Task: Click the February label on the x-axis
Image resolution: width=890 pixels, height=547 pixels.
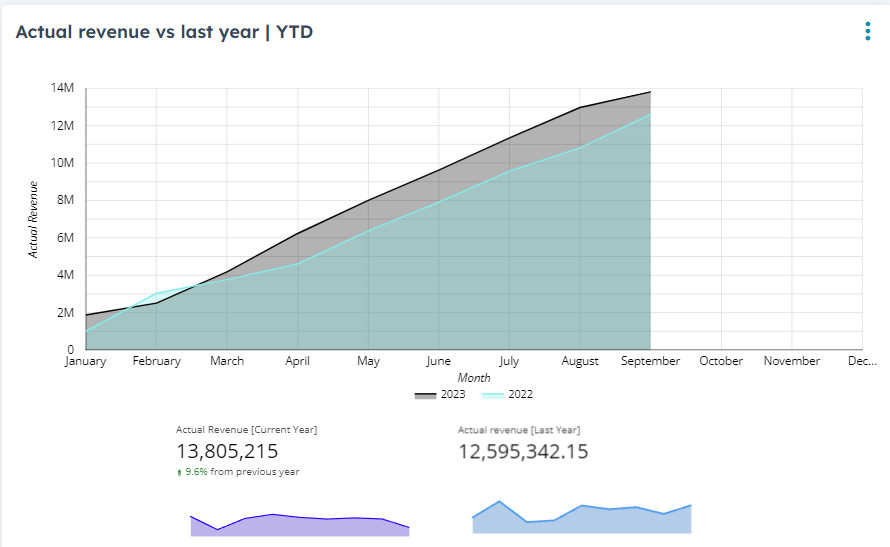Action: tap(157, 361)
